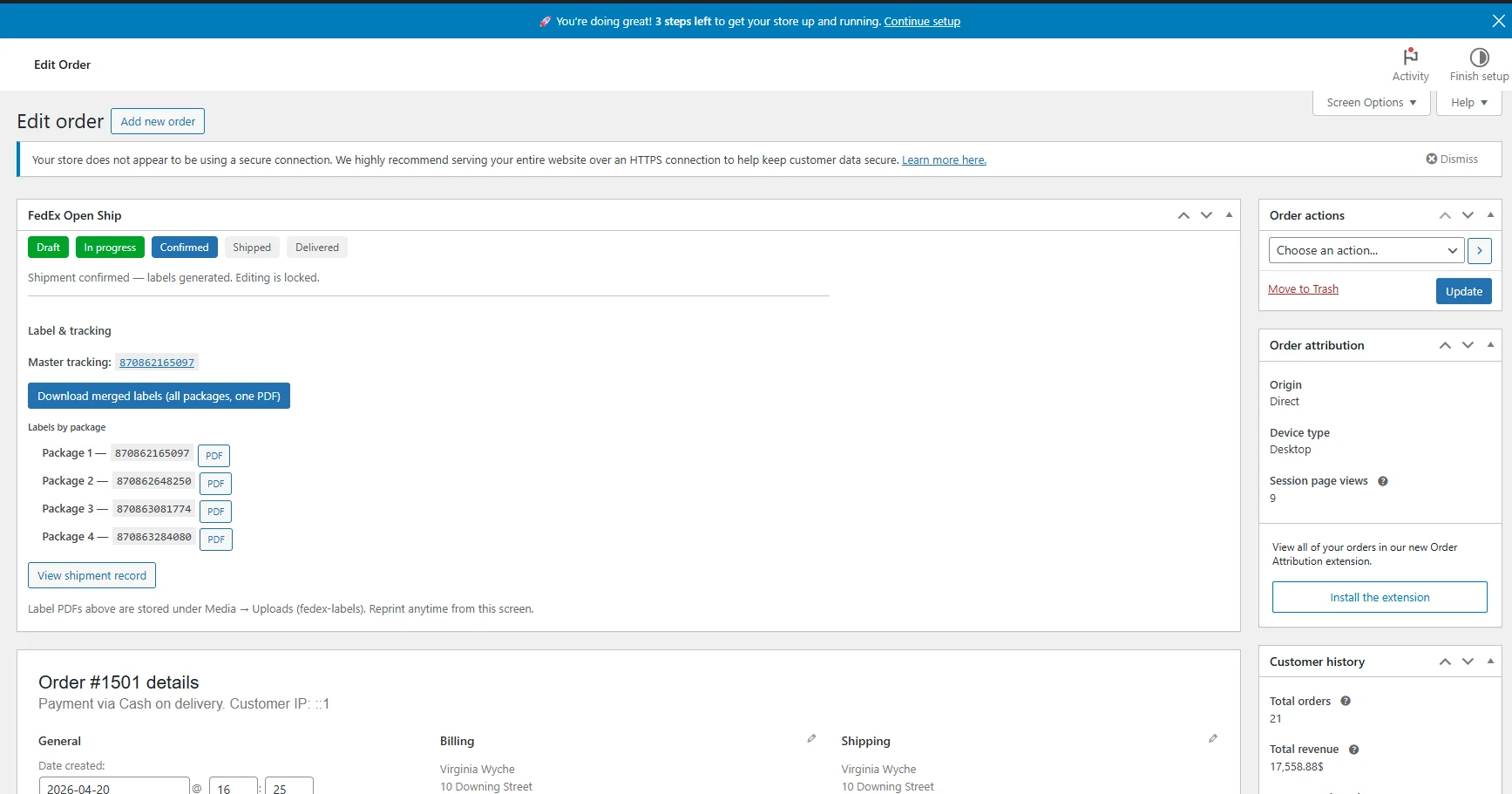The height and width of the screenshot is (794, 1512).
Task: Select Package 1 tracking number code
Action: tap(153, 453)
